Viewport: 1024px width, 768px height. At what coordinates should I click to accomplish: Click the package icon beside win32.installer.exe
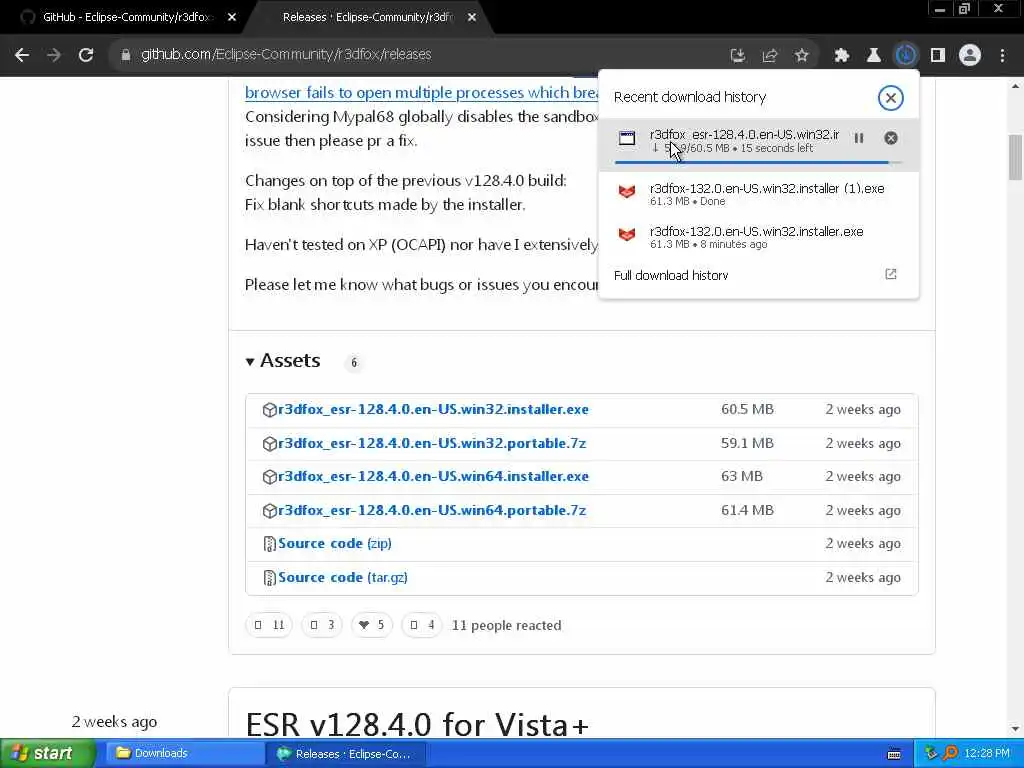(269, 409)
